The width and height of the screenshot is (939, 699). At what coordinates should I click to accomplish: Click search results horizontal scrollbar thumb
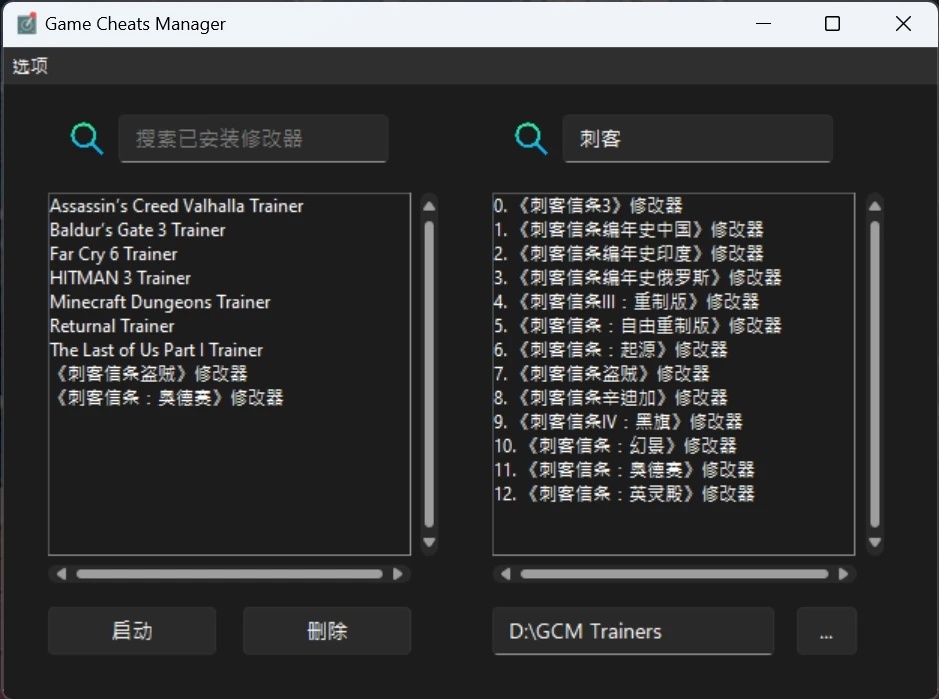click(x=674, y=574)
